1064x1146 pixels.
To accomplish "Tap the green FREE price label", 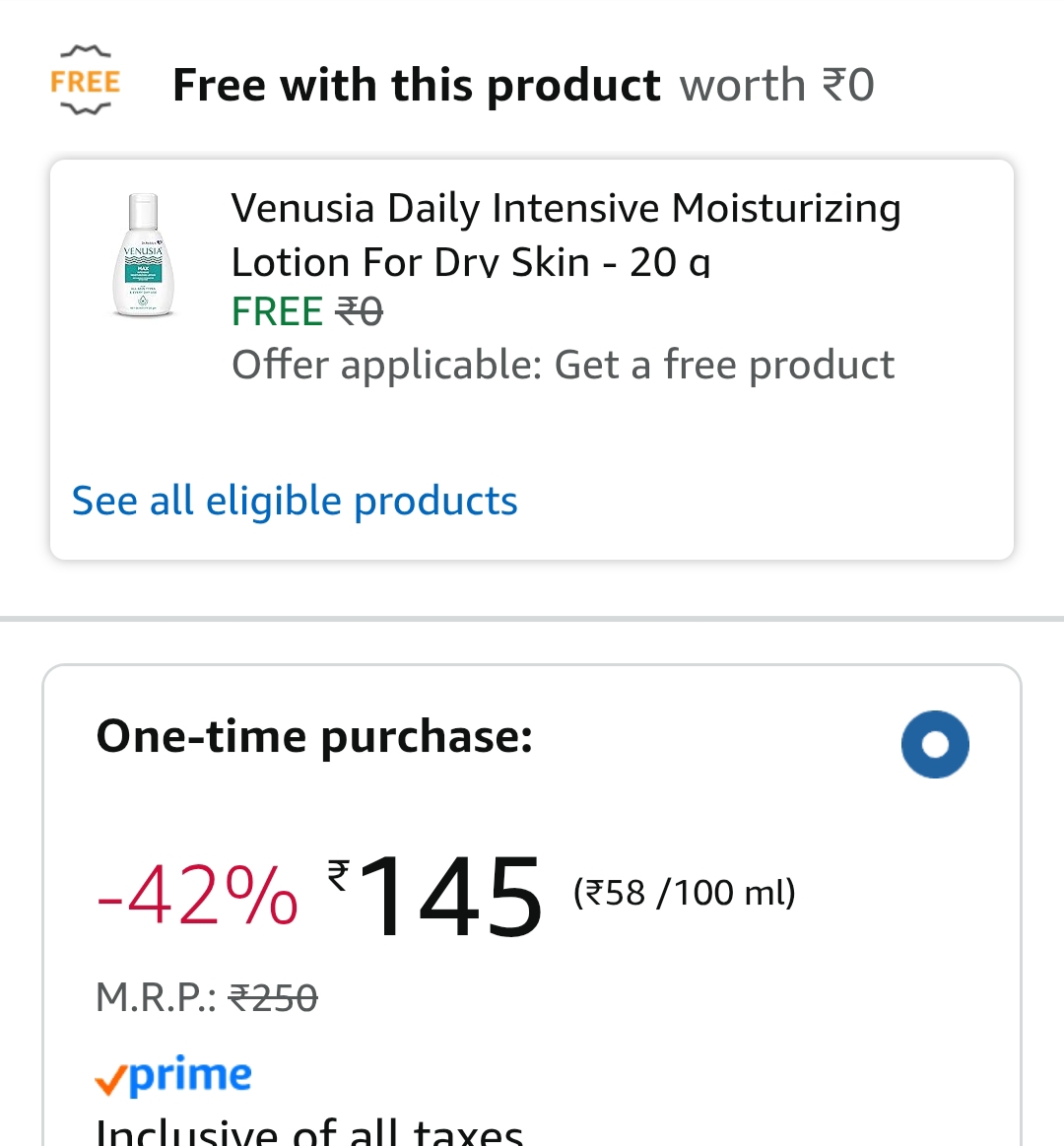I will [277, 312].
